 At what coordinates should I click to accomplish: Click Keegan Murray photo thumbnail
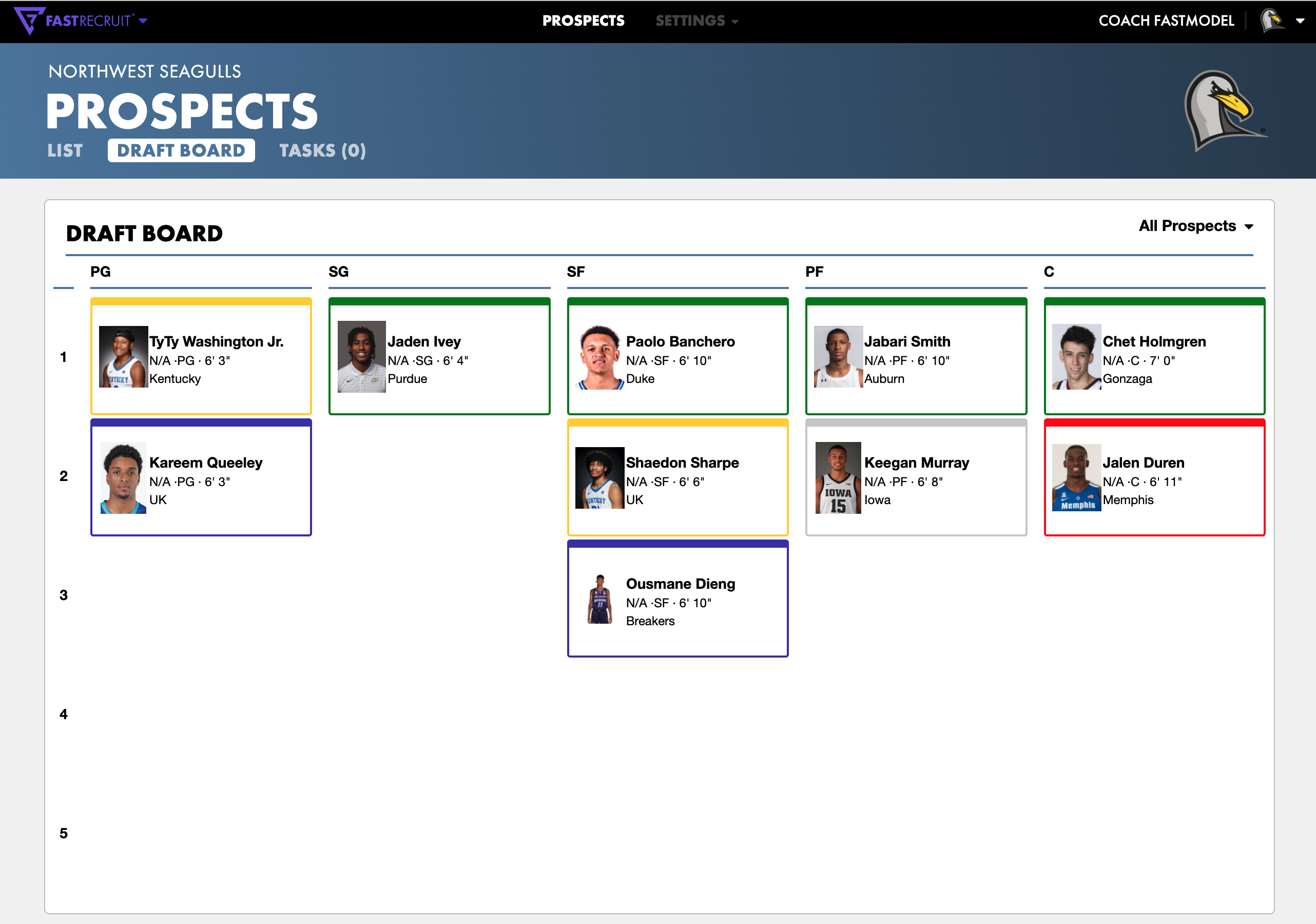point(839,477)
